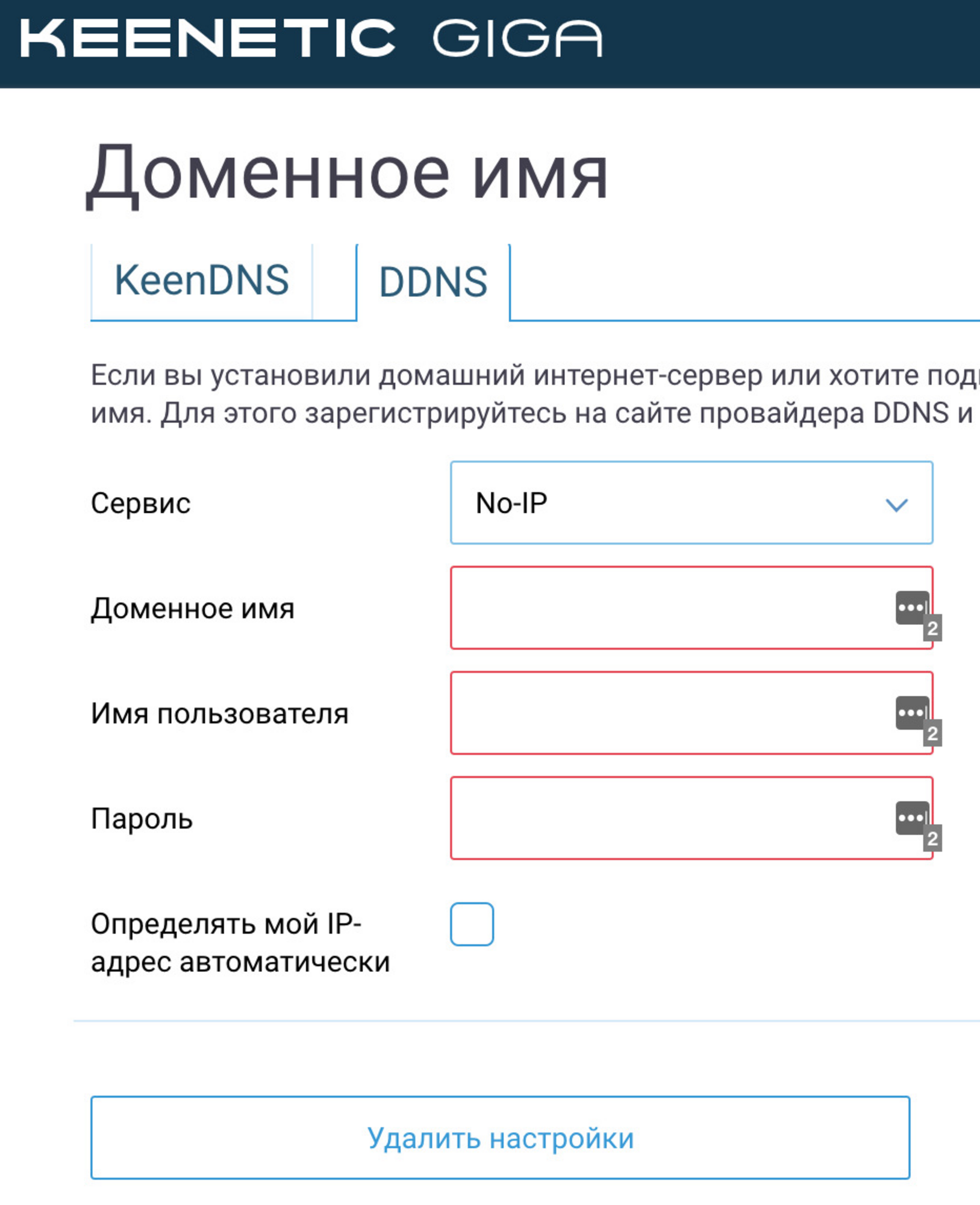Click password manager icon in Имя пользователя field
Screen dimensions: 980x1205
912,713
